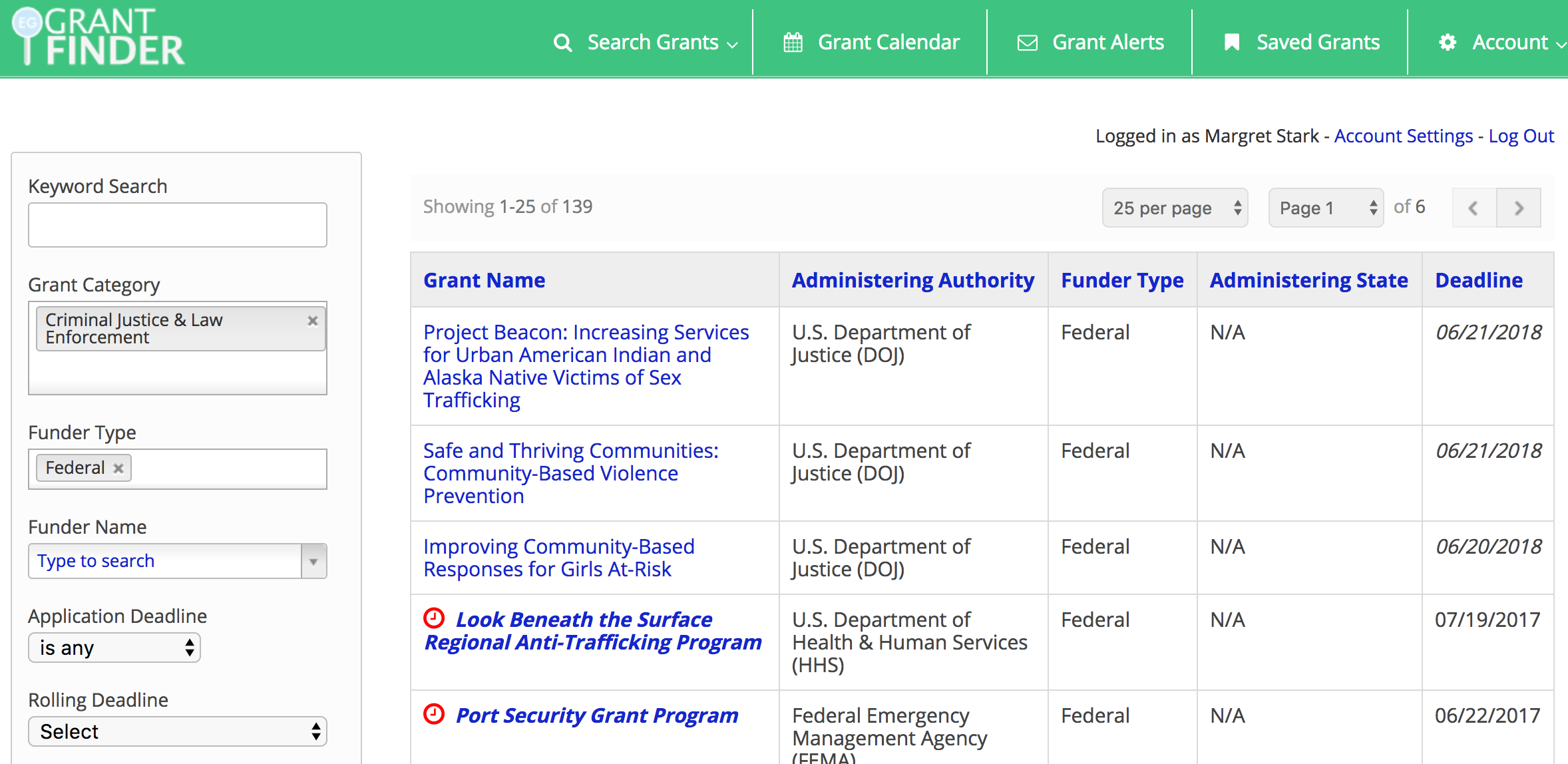Click the deadline alarm icon beside Port Security Grant
1568x764 pixels.
434,715
